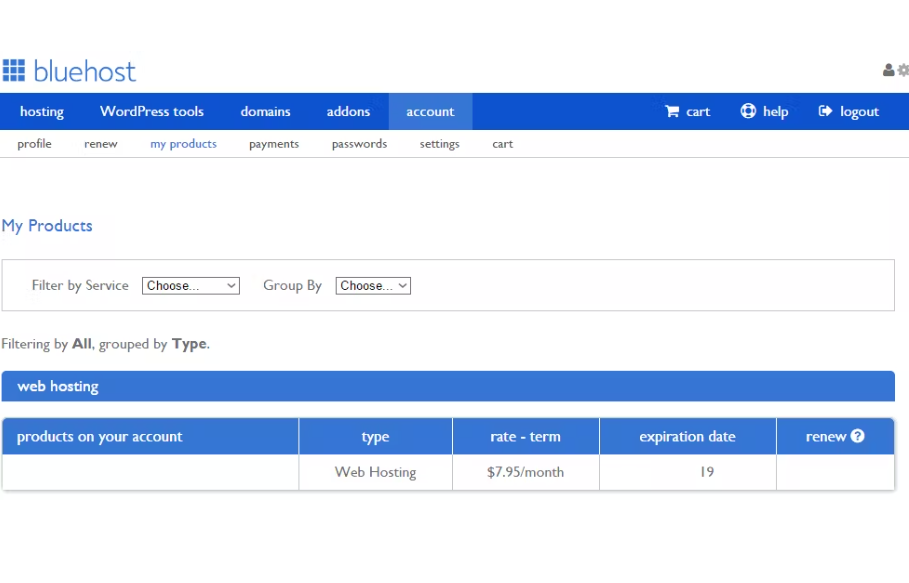
Task: Click the cart text link in header
Action: [698, 111]
